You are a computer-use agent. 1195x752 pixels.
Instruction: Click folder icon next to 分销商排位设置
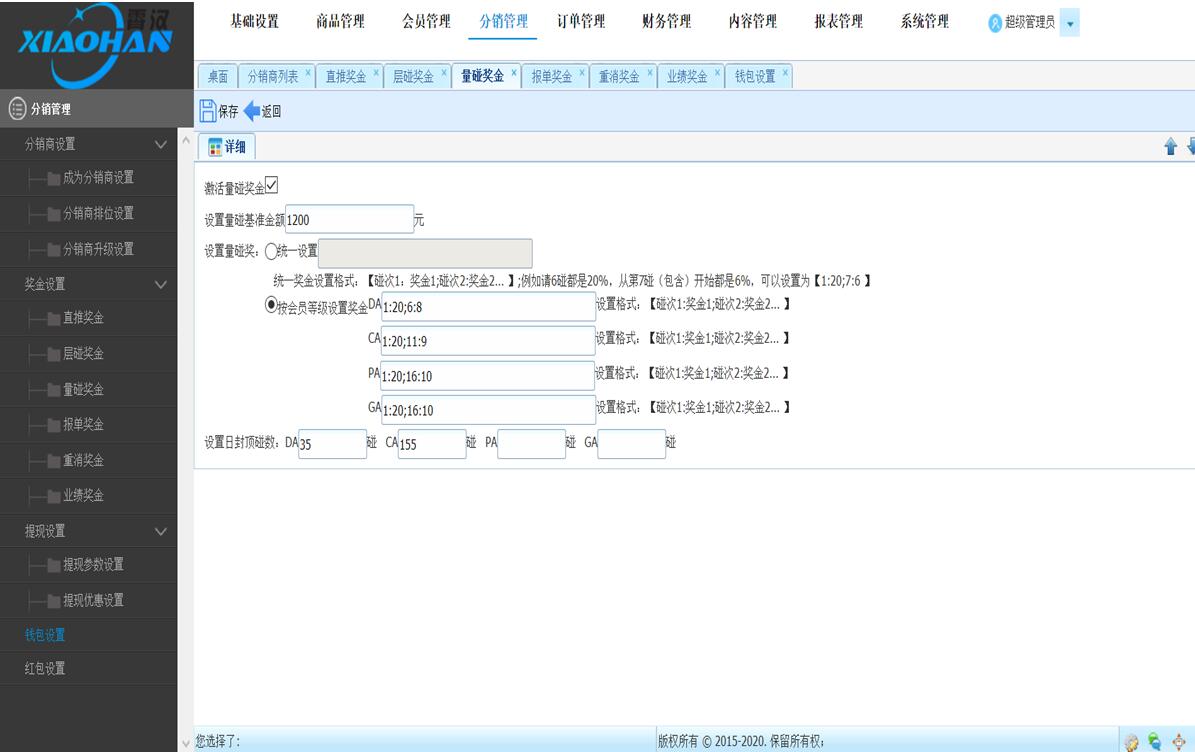pyautogui.click(x=54, y=214)
